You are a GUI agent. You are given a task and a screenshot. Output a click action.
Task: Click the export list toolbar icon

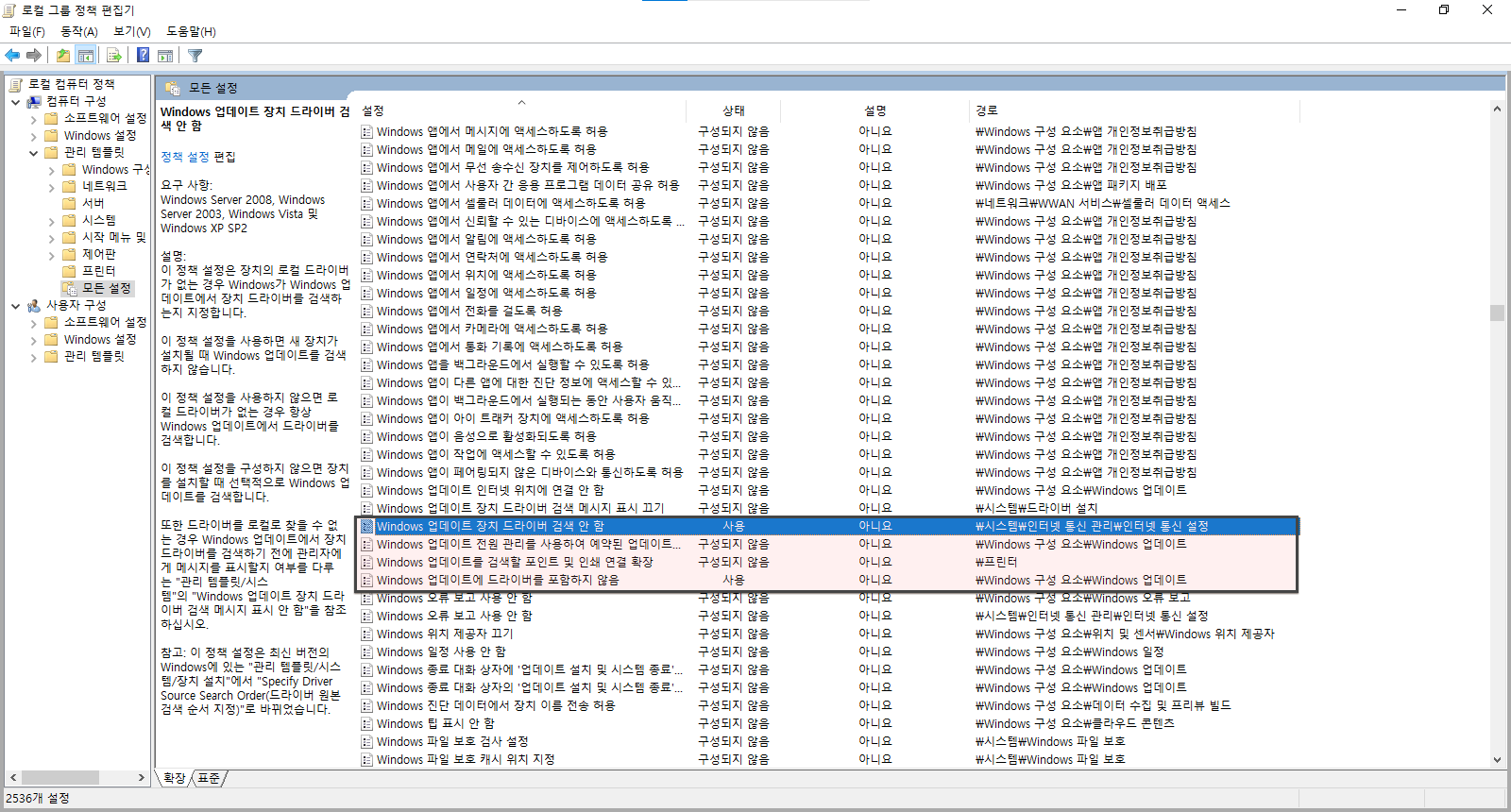[113, 55]
